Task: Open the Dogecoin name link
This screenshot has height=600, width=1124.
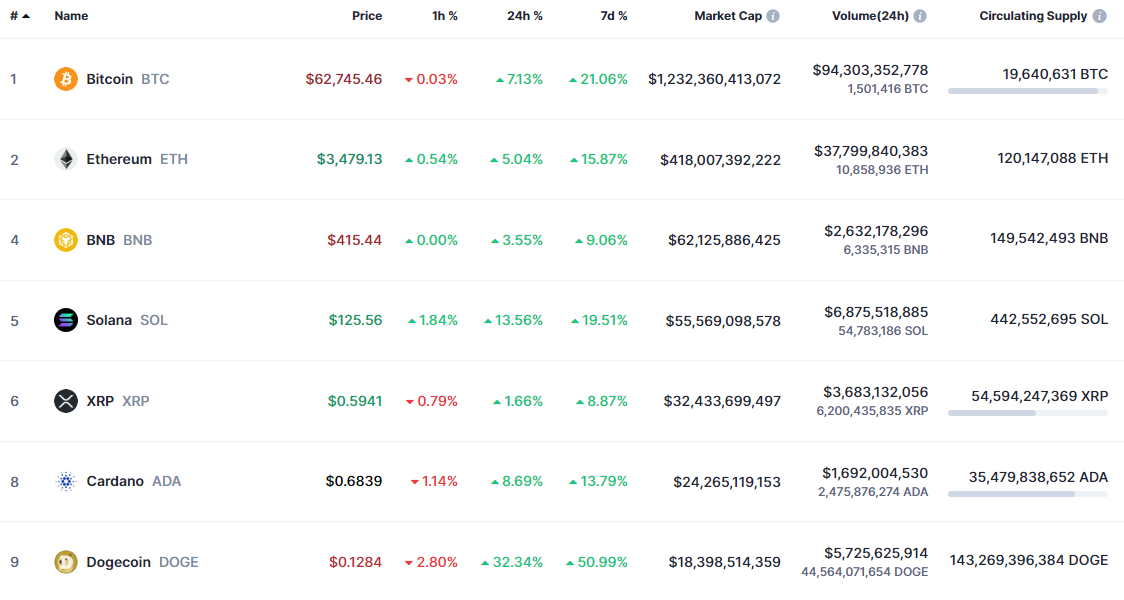Action: [x=118, y=562]
